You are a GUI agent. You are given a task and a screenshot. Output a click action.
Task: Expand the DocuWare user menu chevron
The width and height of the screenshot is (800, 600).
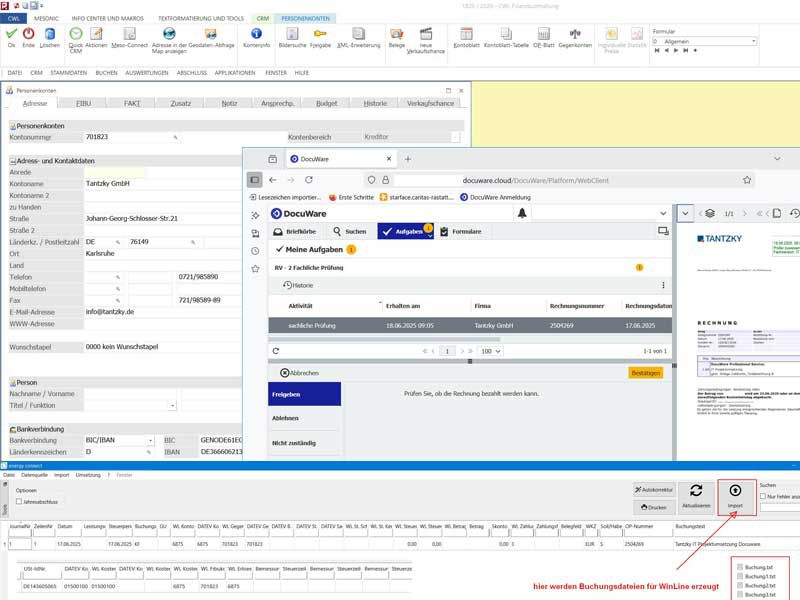(663, 213)
